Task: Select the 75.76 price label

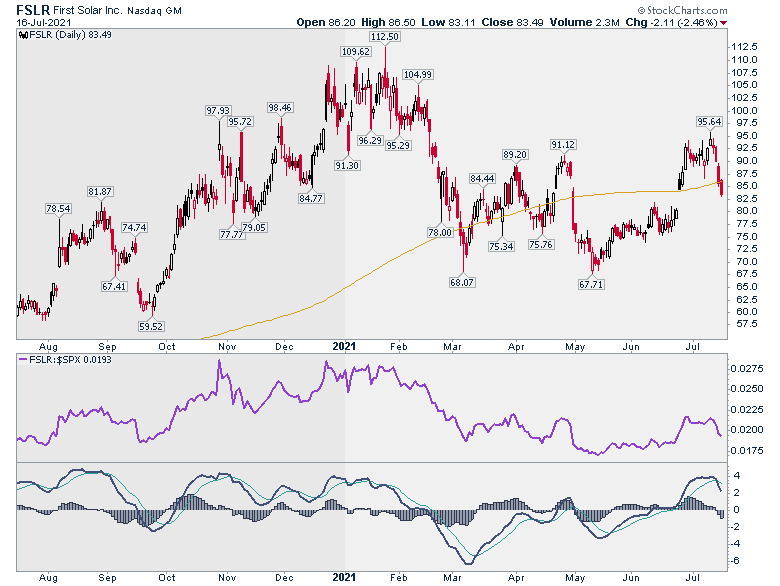Action: pyautogui.click(x=541, y=244)
